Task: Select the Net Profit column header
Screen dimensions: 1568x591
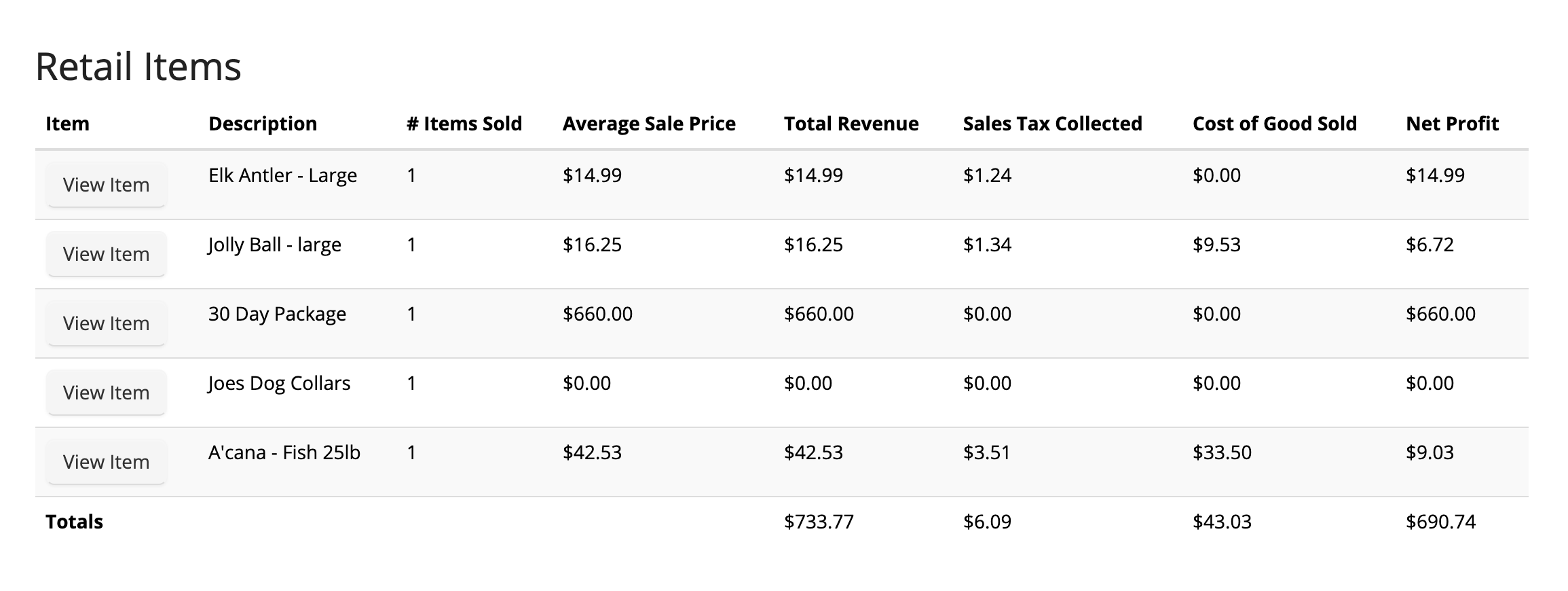Action: (1453, 124)
